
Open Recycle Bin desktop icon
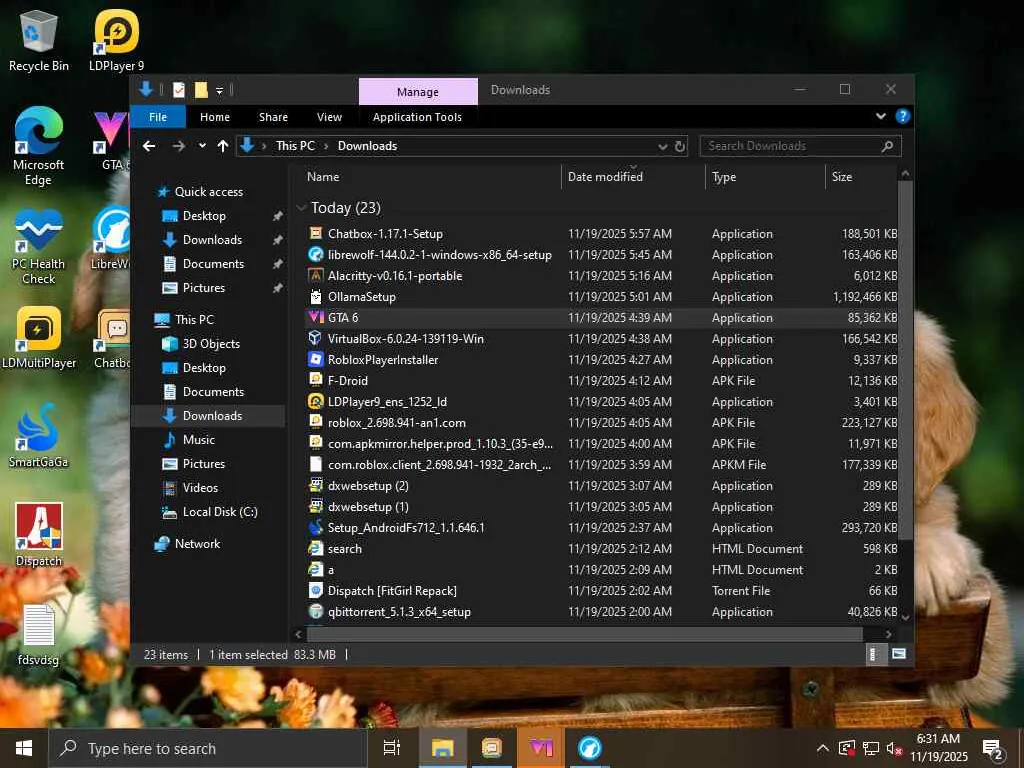39,40
